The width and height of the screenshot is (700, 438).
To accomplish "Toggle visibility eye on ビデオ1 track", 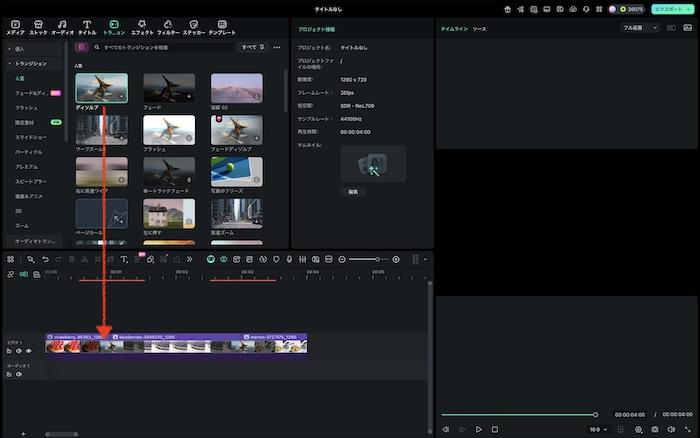I will (29, 351).
